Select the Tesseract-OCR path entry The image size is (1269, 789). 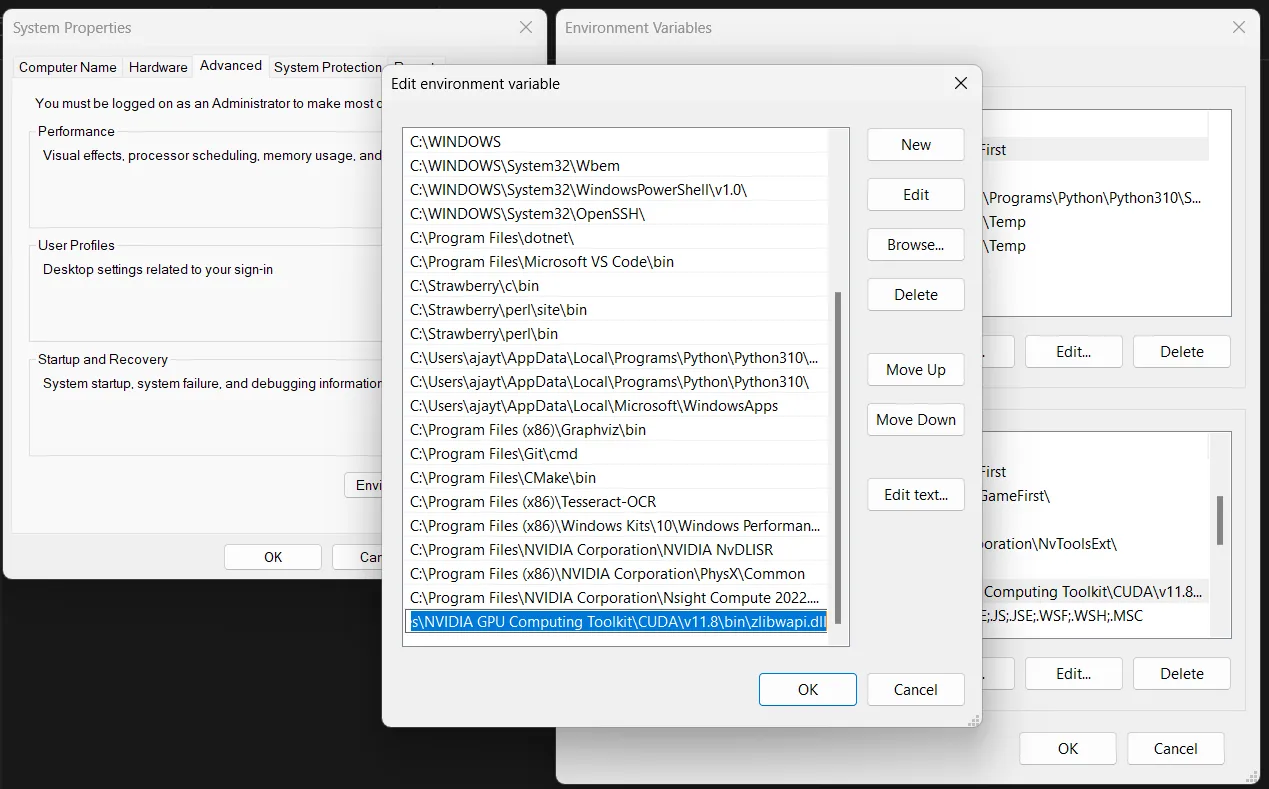[617, 502]
